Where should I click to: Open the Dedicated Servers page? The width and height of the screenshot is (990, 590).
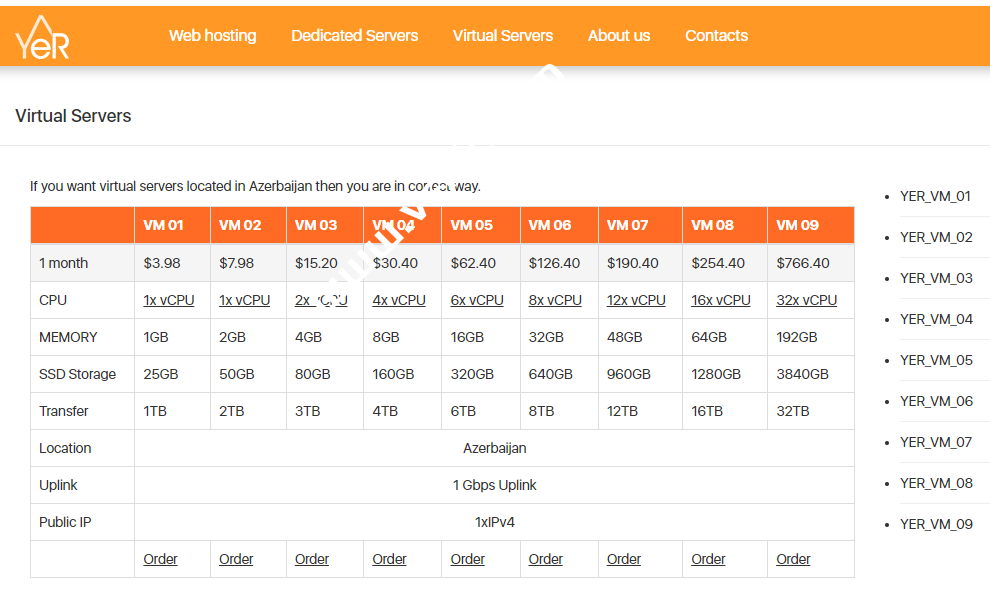tap(354, 36)
